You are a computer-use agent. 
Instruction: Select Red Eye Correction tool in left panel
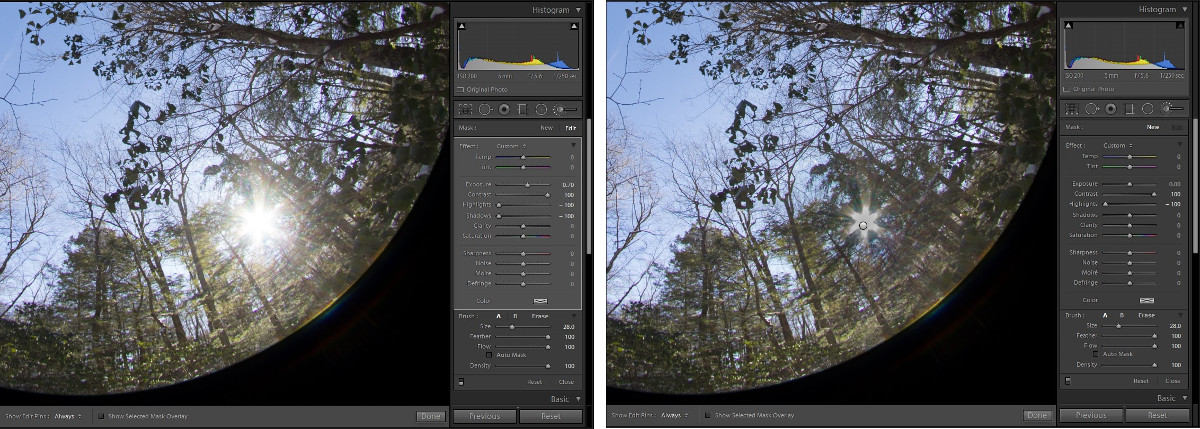coord(504,109)
